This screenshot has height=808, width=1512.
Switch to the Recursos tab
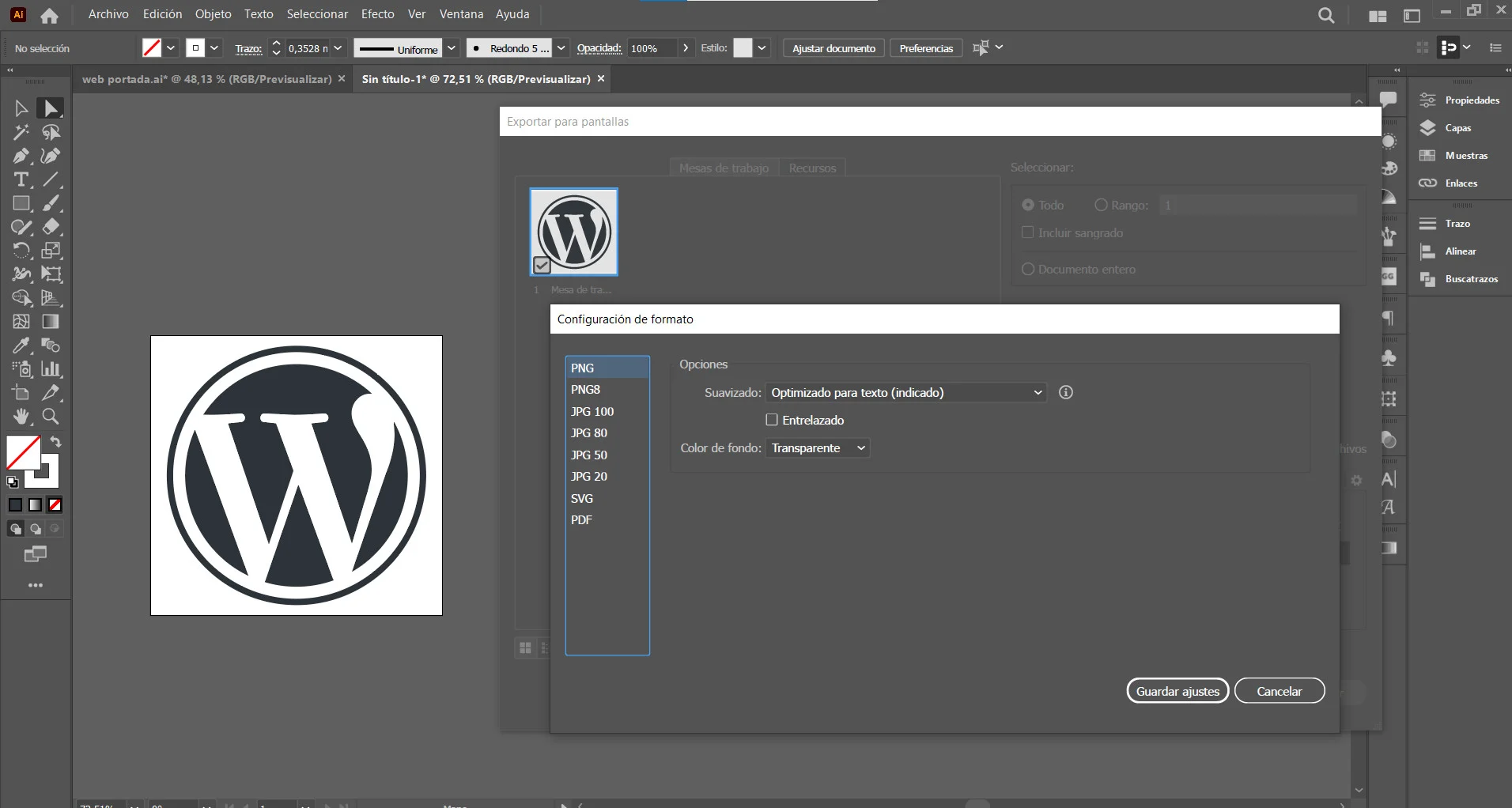coord(812,168)
